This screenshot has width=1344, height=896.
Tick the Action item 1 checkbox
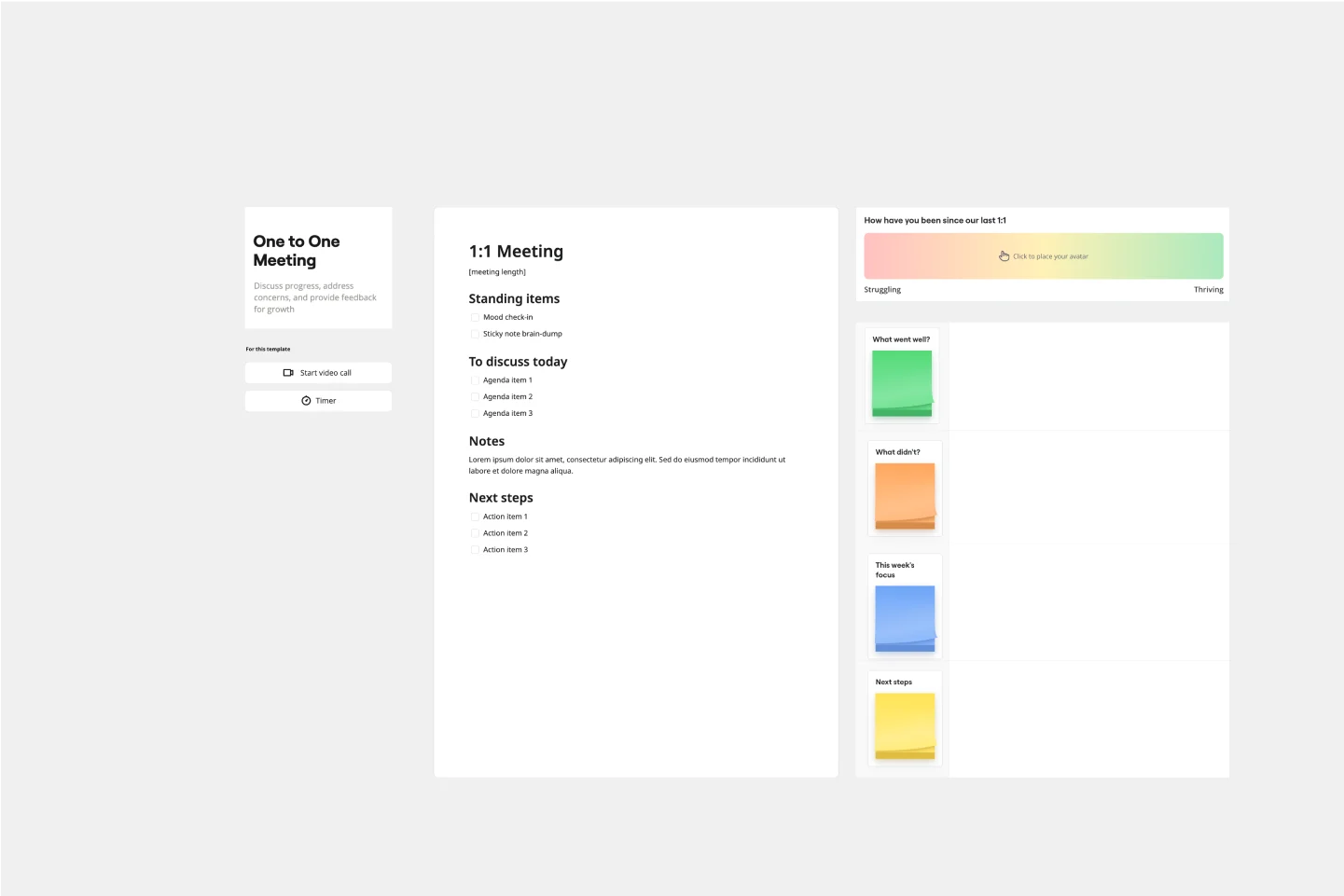(x=475, y=517)
